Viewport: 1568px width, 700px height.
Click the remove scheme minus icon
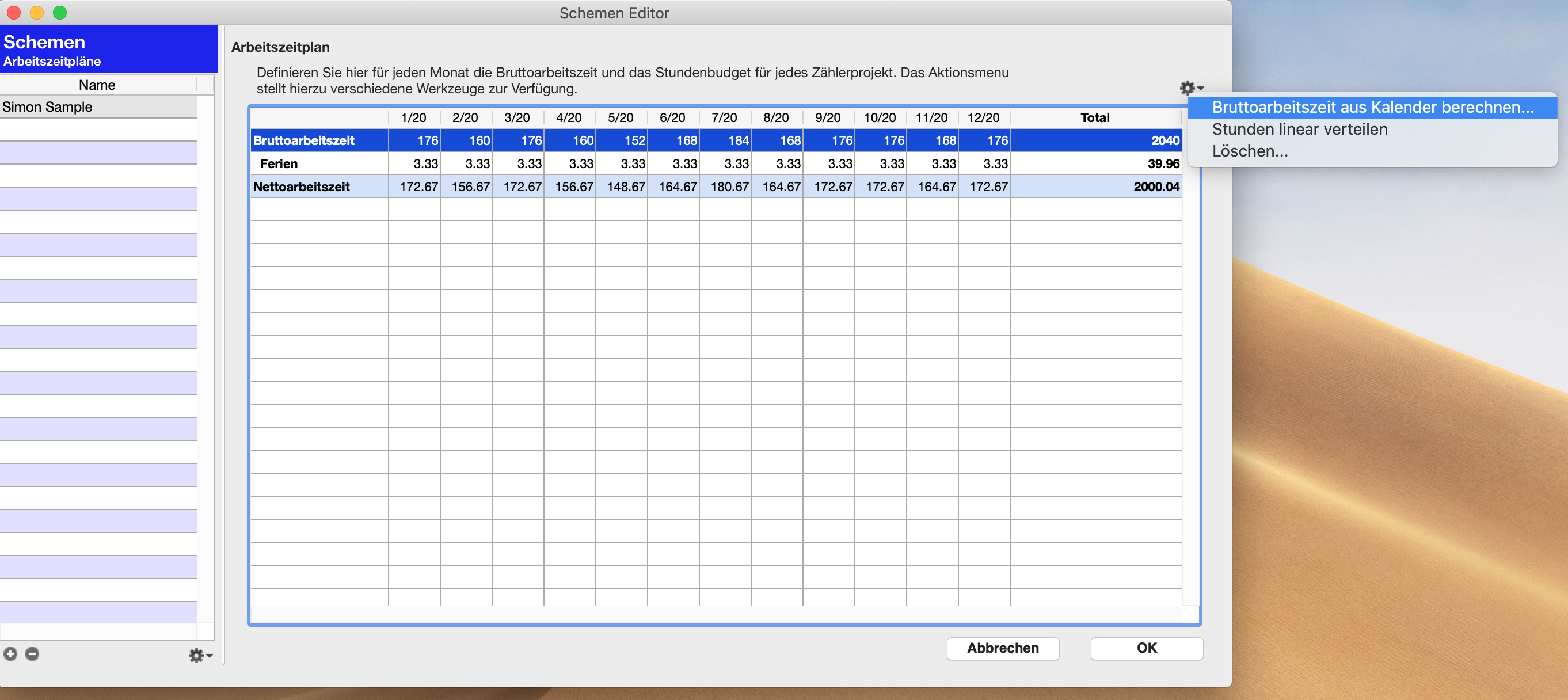click(x=32, y=654)
